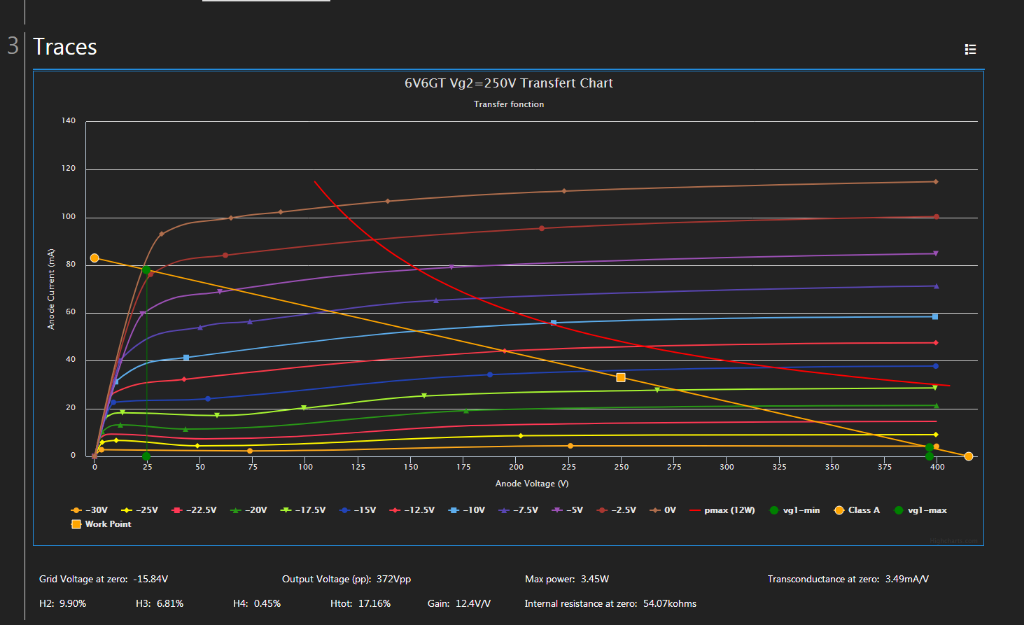Hide the 0V curve from legend

pyautogui.click(x=666, y=510)
